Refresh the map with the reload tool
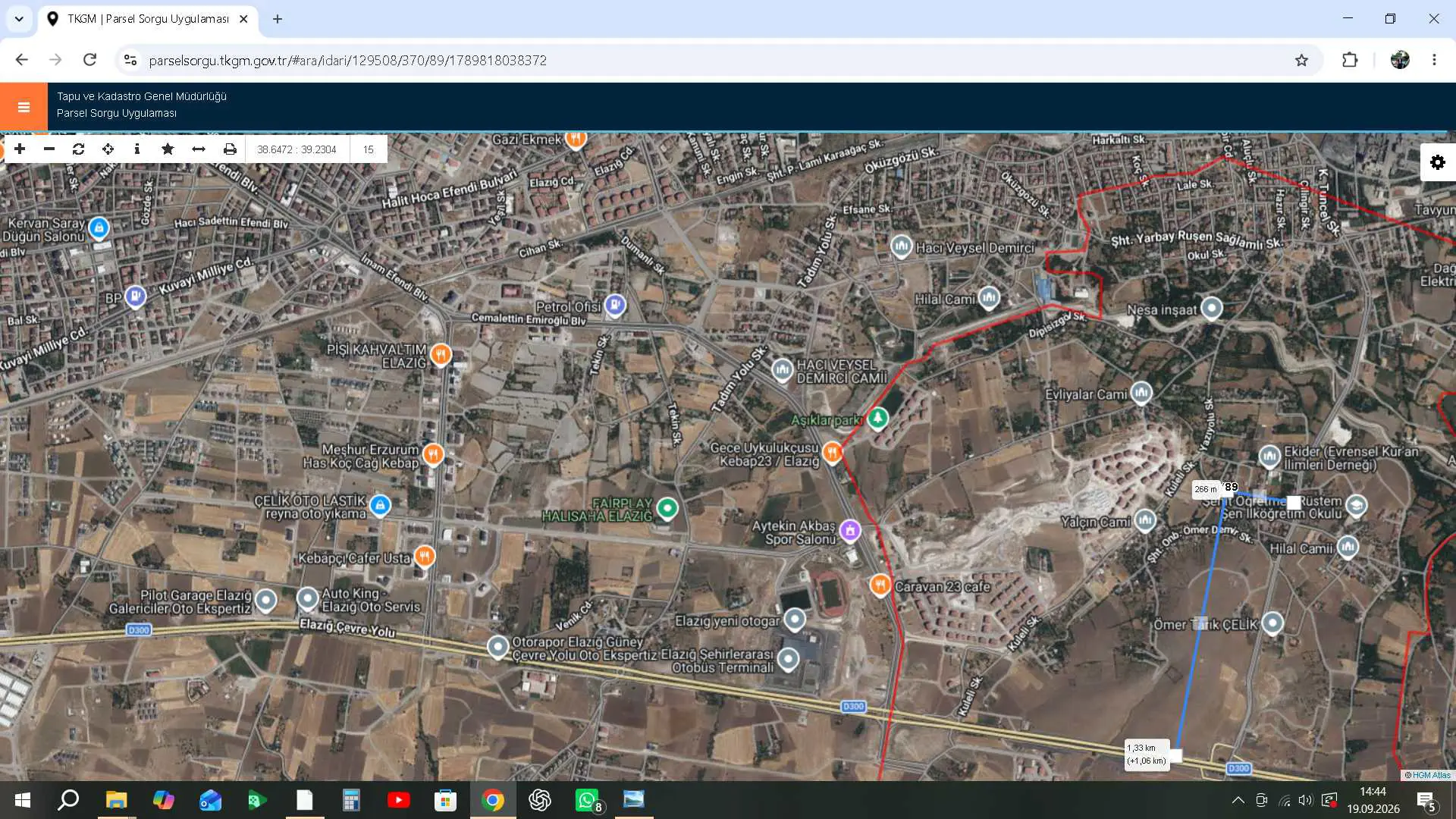The height and width of the screenshot is (819, 1456). [x=78, y=149]
